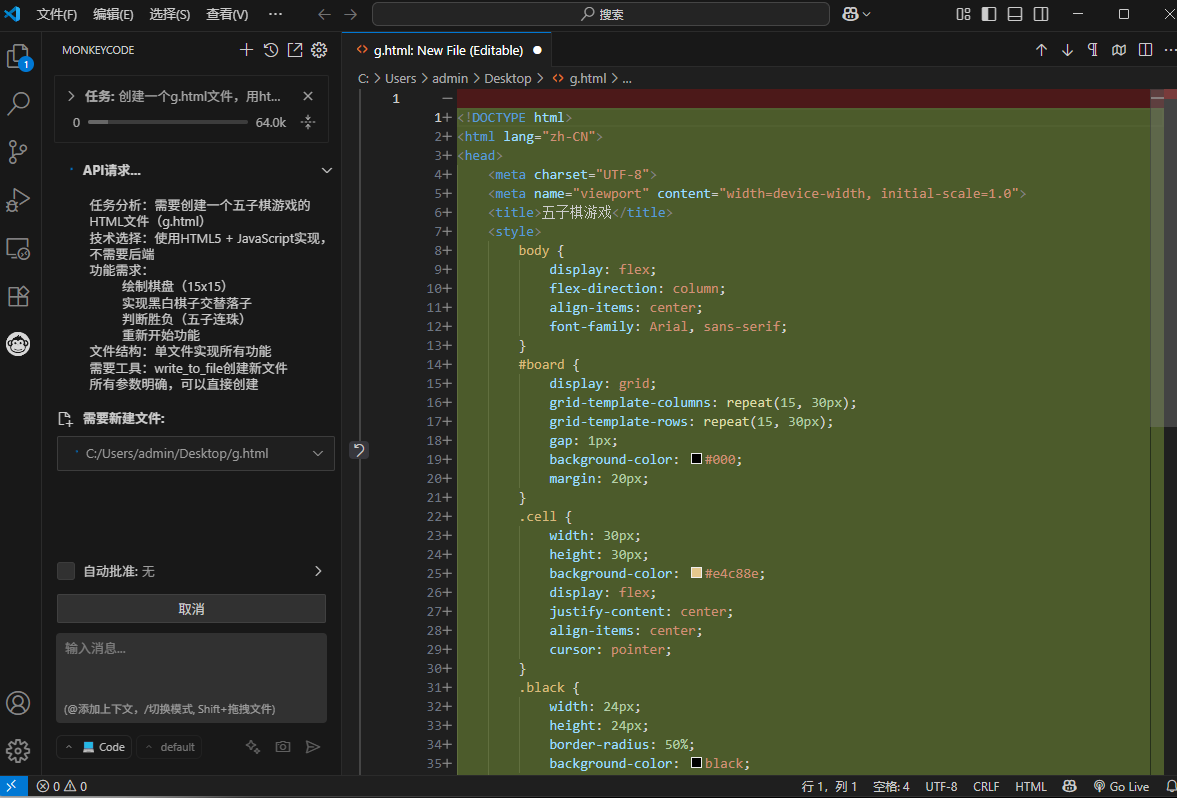
Task: Open the Remote Explorer view
Action: coord(18,248)
